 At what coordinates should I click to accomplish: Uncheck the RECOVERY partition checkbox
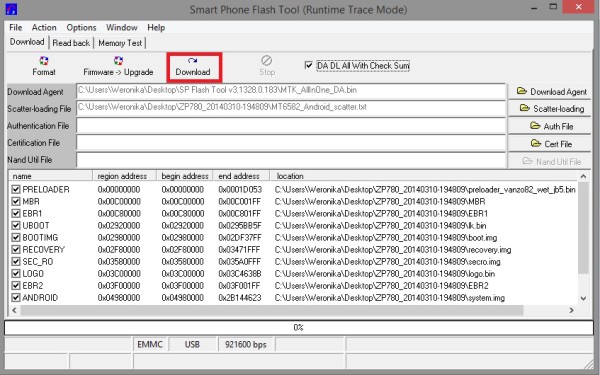point(16,249)
